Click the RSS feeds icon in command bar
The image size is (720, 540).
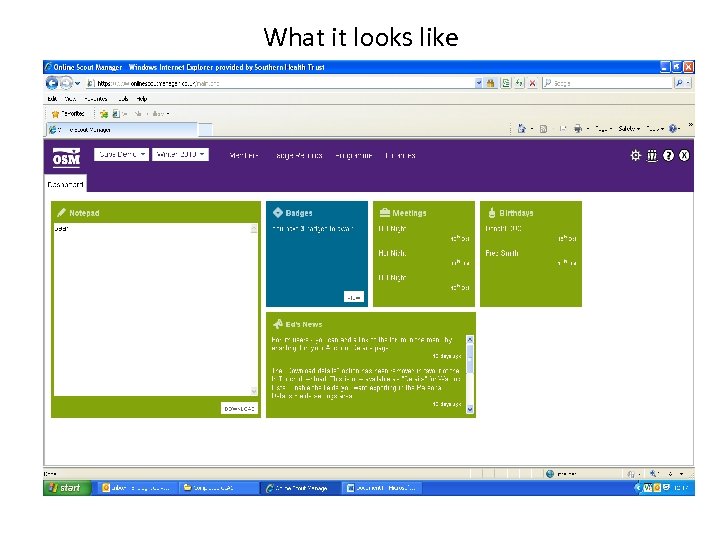(x=543, y=129)
